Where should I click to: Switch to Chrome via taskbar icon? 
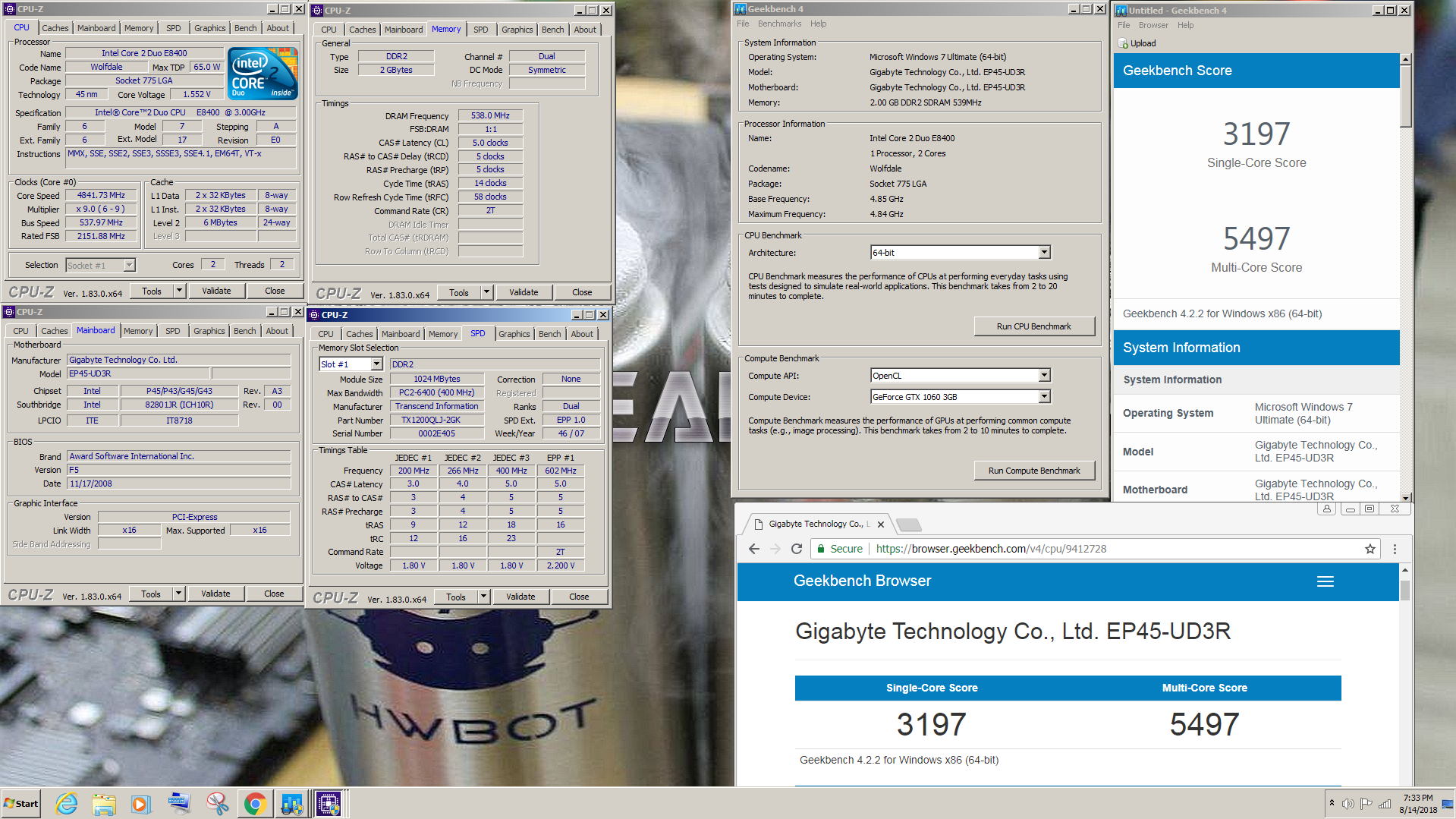pyautogui.click(x=255, y=804)
